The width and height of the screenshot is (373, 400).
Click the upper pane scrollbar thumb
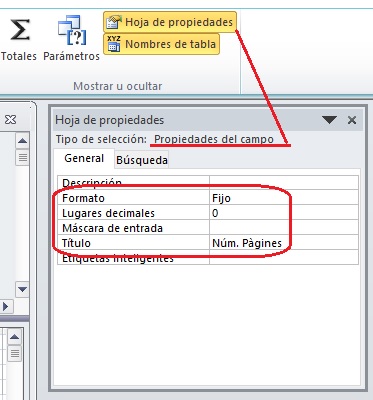click(x=22, y=157)
